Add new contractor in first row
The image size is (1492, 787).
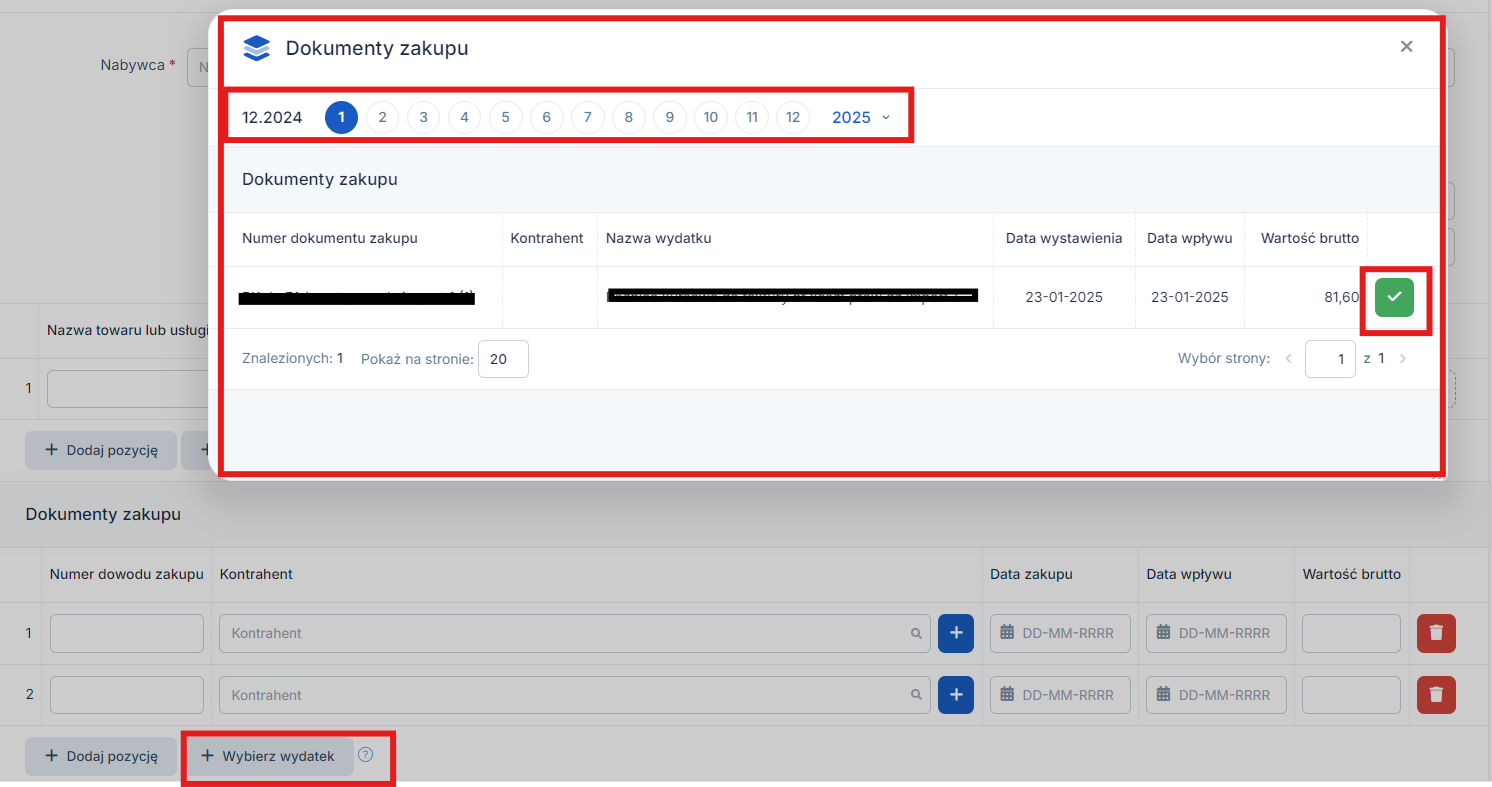(955, 633)
